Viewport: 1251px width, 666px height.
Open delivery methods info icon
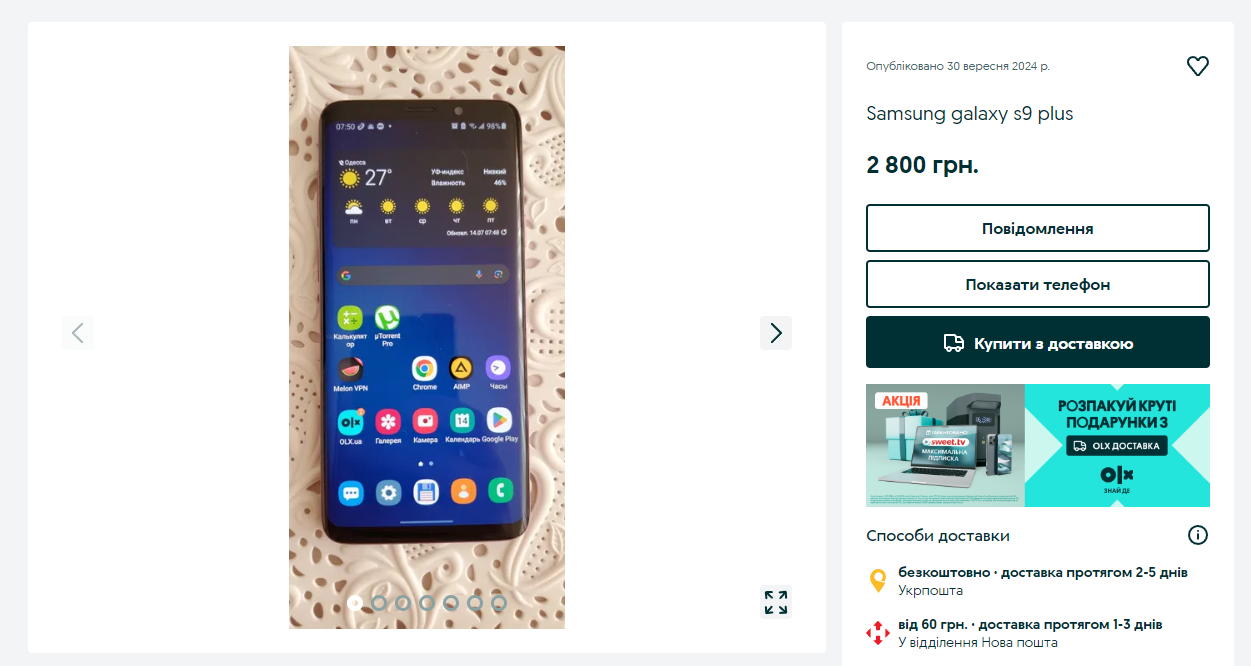1197,535
